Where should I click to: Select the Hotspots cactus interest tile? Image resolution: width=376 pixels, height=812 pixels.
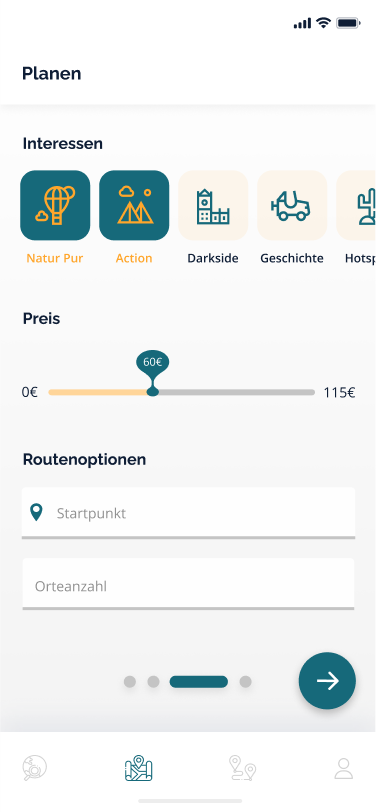coord(356,206)
